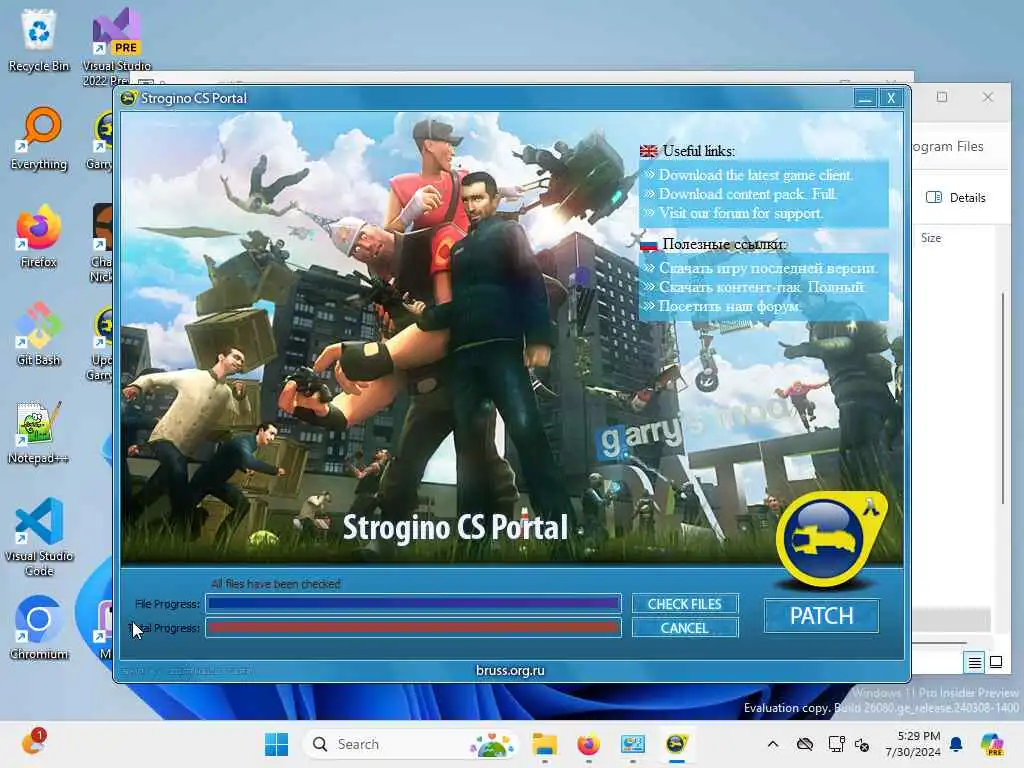Open the clock showing 5:29 PM

pyautogui.click(x=913, y=744)
